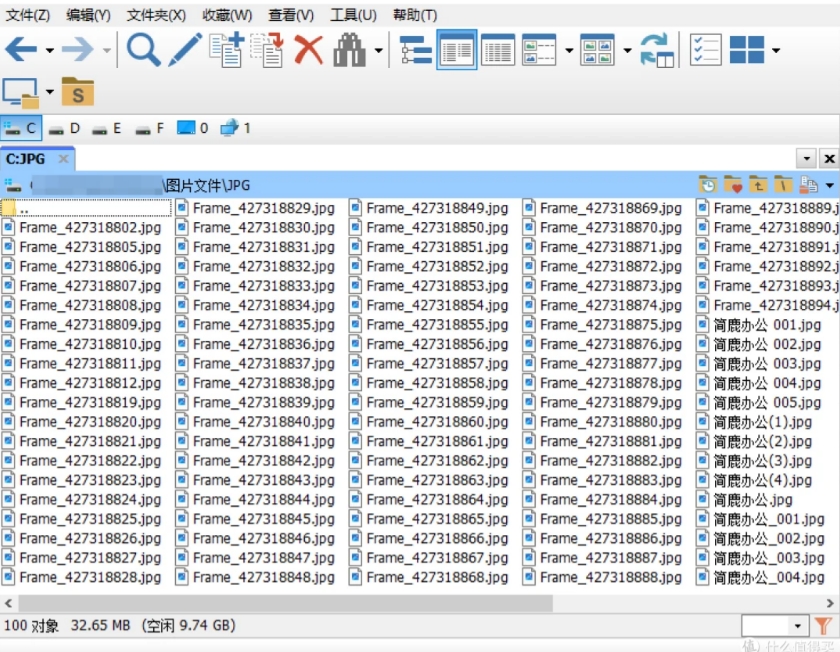Select file 简鹿办公 001.jpg
This screenshot has height=652, width=840.
coord(759,325)
